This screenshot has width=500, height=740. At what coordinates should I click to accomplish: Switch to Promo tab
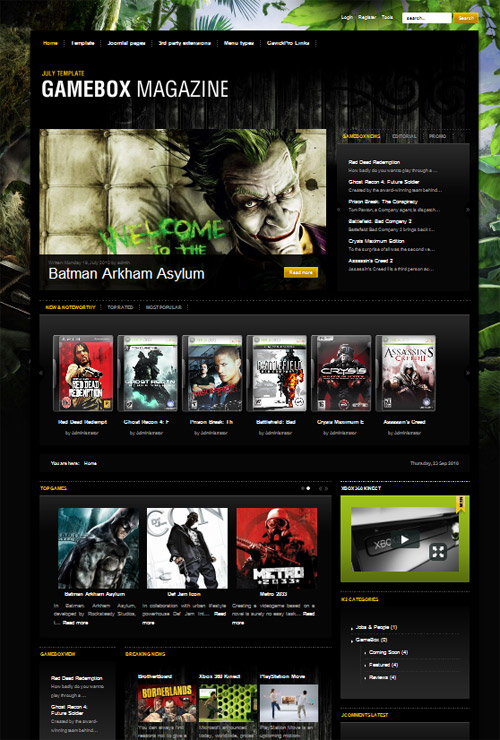(x=437, y=136)
